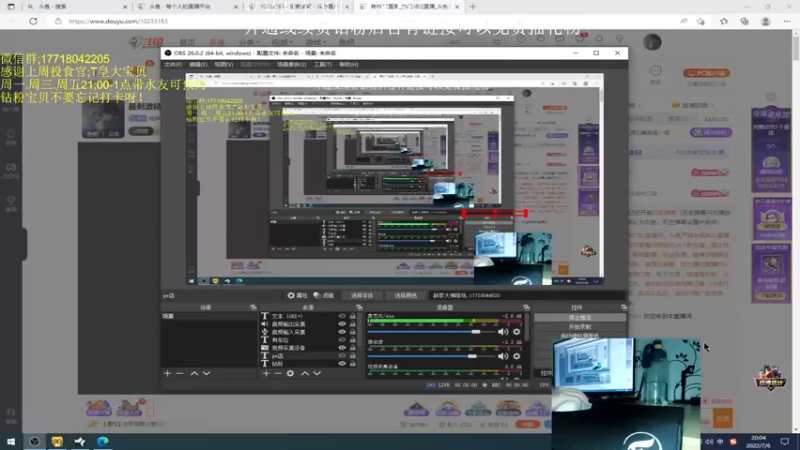
Task: Click 选择颜色 button in source toolbar
Action: coord(405,295)
